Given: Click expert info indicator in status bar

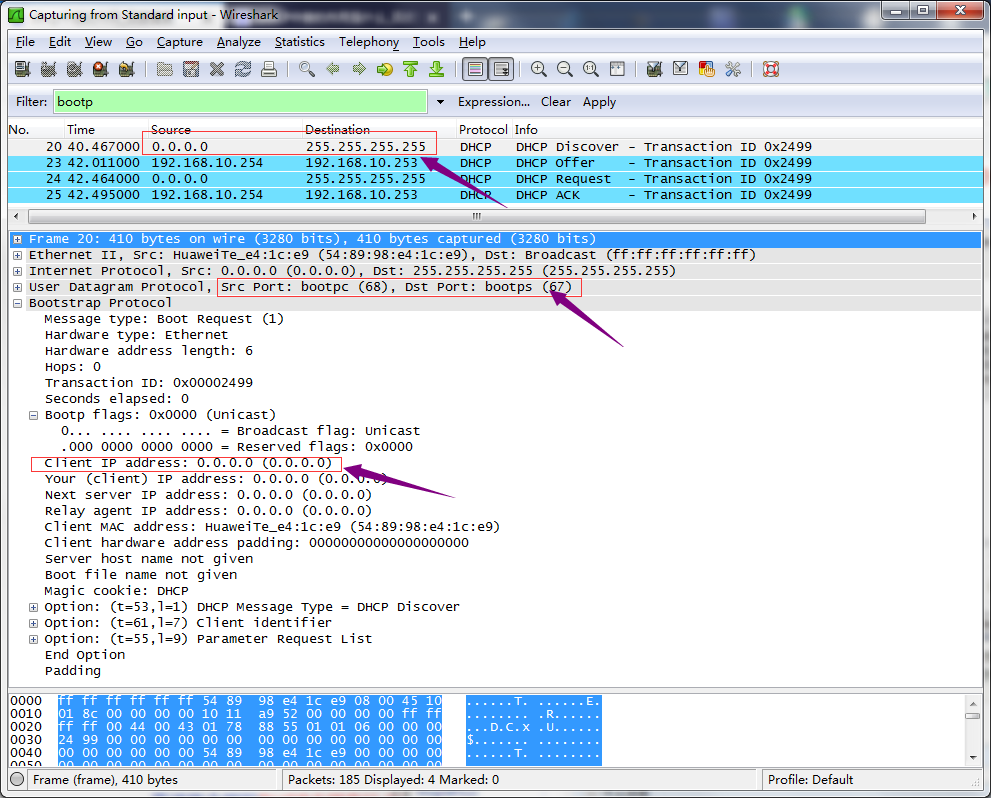Looking at the screenshot, I should (18, 780).
